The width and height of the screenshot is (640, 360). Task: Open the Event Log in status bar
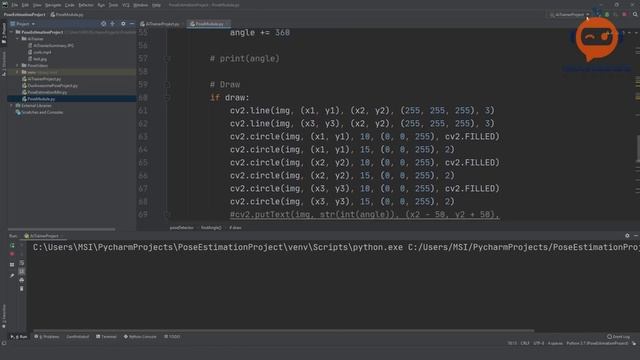[x=618, y=337]
